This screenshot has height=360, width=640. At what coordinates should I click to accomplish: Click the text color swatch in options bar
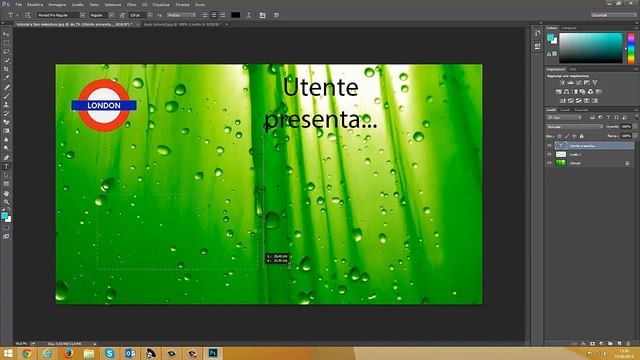tap(236, 15)
